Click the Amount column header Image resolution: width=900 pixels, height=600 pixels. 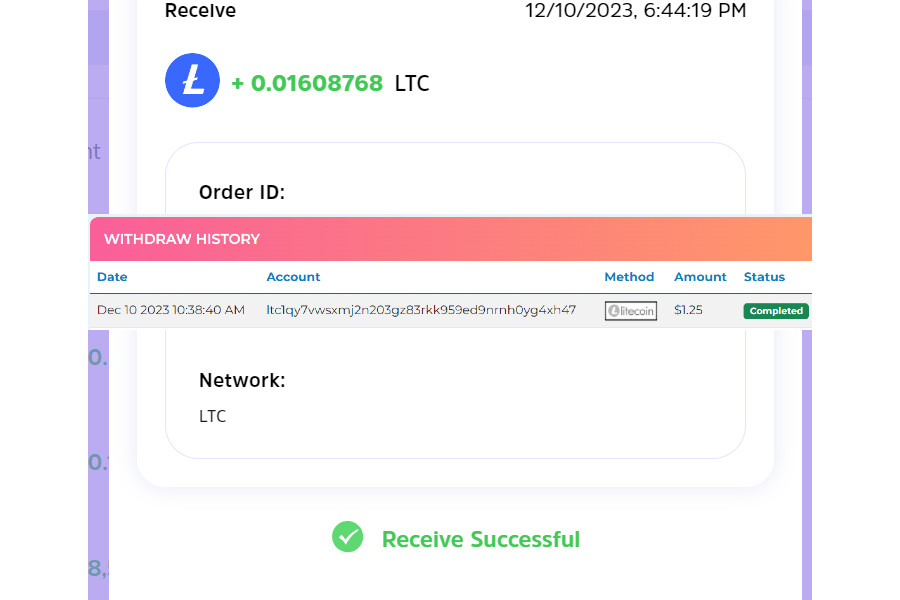pyautogui.click(x=700, y=277)
